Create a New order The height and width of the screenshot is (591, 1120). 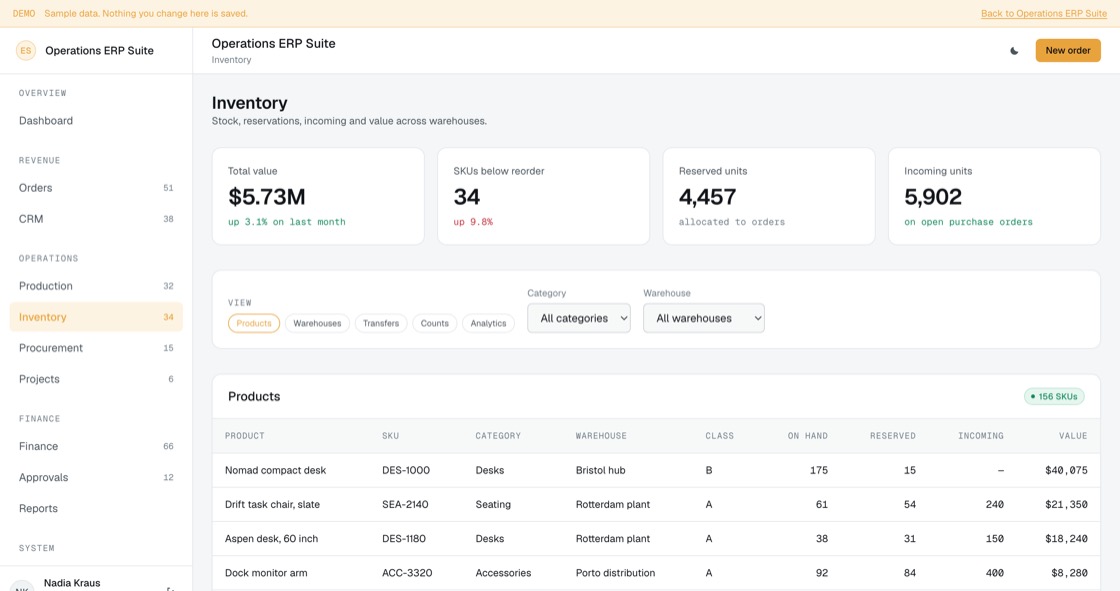(1068, 51)
